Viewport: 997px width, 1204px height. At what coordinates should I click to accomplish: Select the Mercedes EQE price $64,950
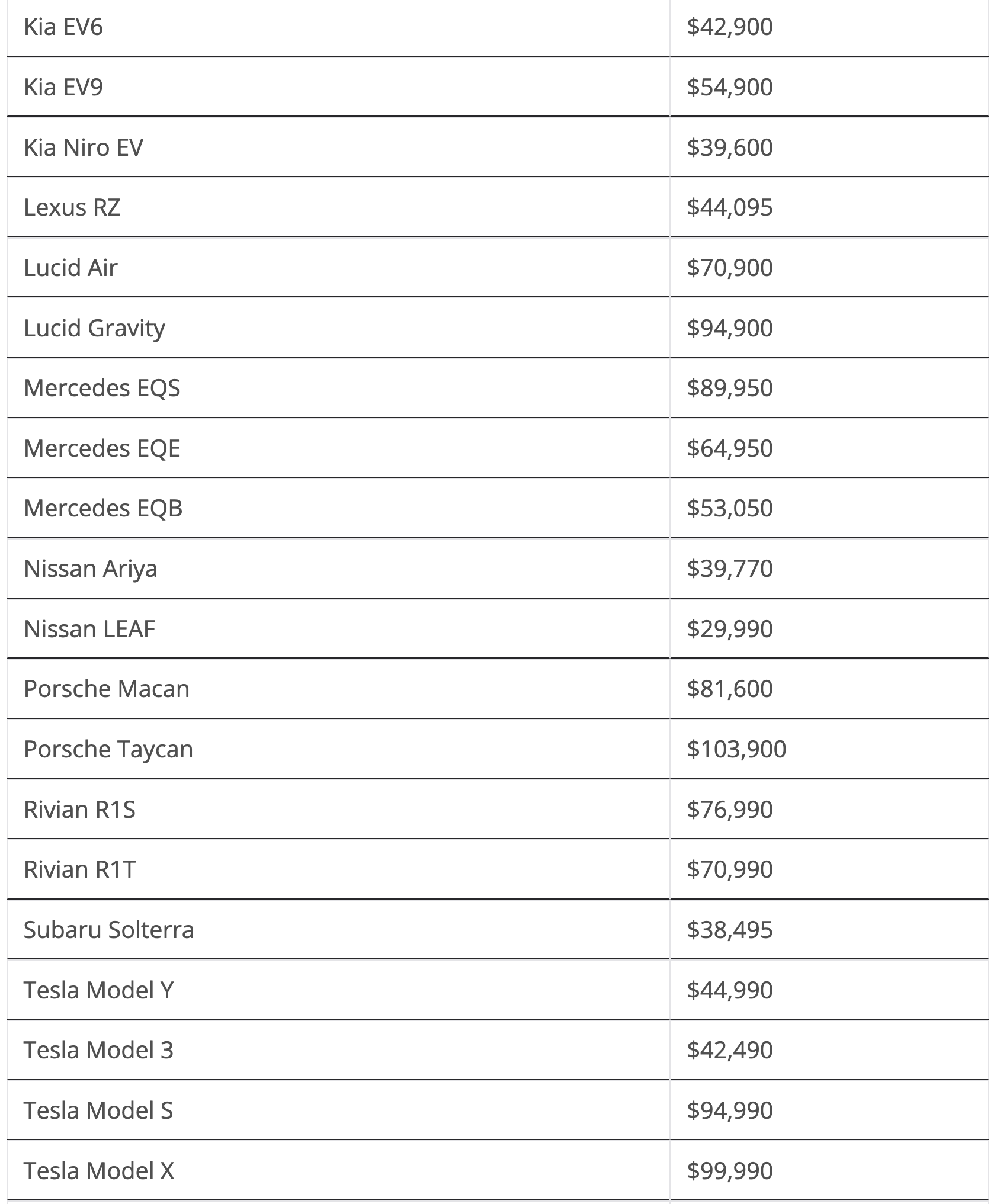click(730, 448)
